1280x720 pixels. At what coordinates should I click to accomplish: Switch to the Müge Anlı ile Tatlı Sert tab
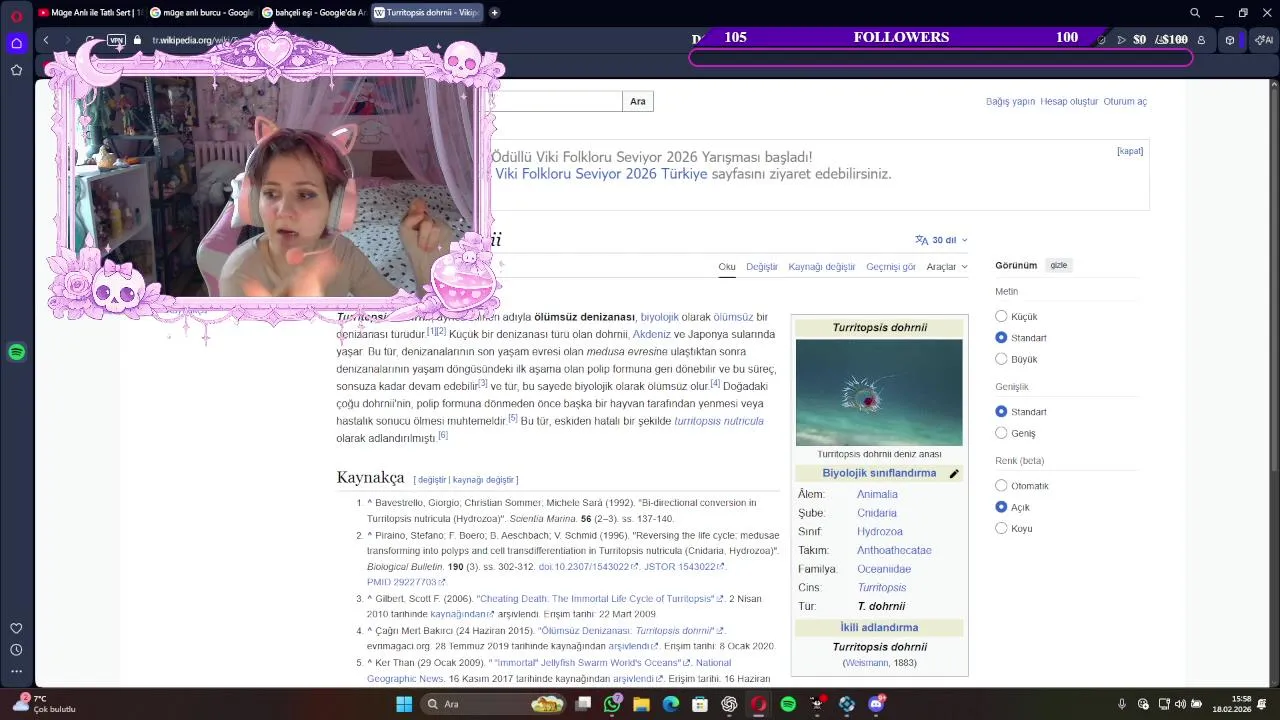(89, 13)
